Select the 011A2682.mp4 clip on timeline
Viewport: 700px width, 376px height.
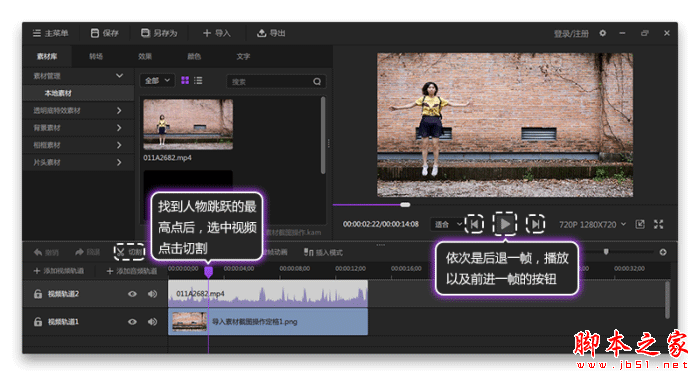coord(268,294)
